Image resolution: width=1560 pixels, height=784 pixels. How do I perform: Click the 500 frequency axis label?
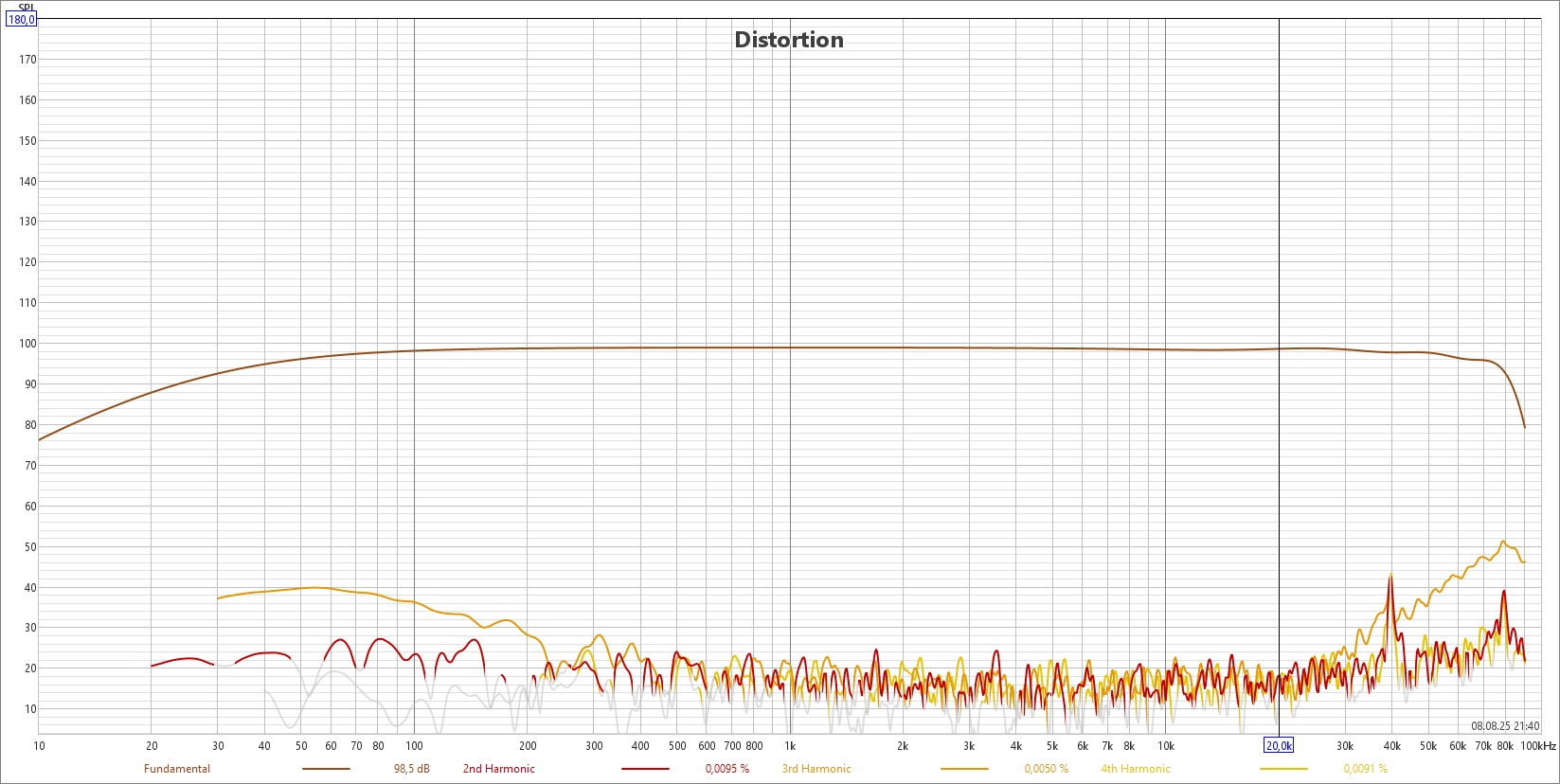click(x=677, y=746)
